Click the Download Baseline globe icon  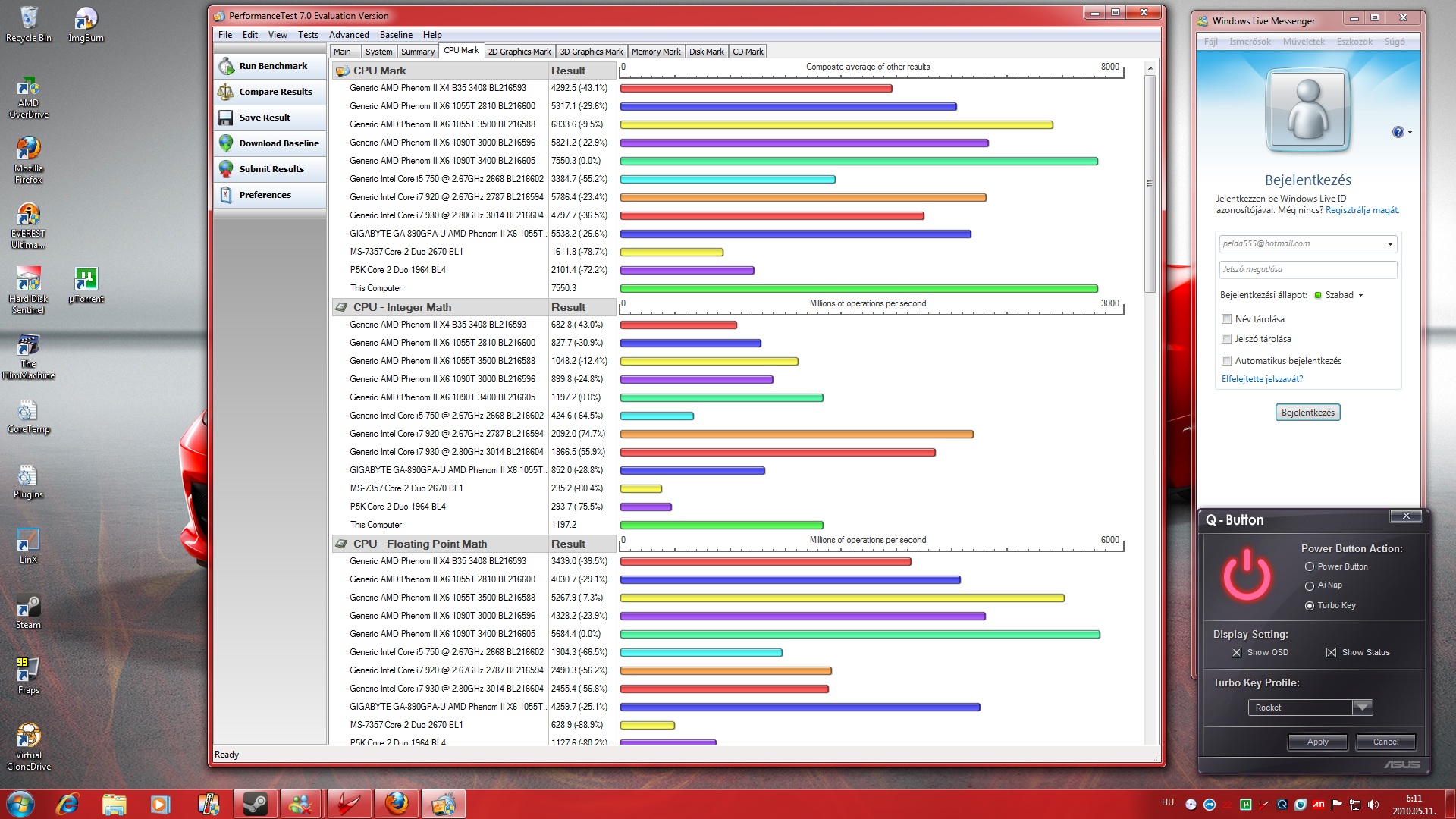coord(226,143)
